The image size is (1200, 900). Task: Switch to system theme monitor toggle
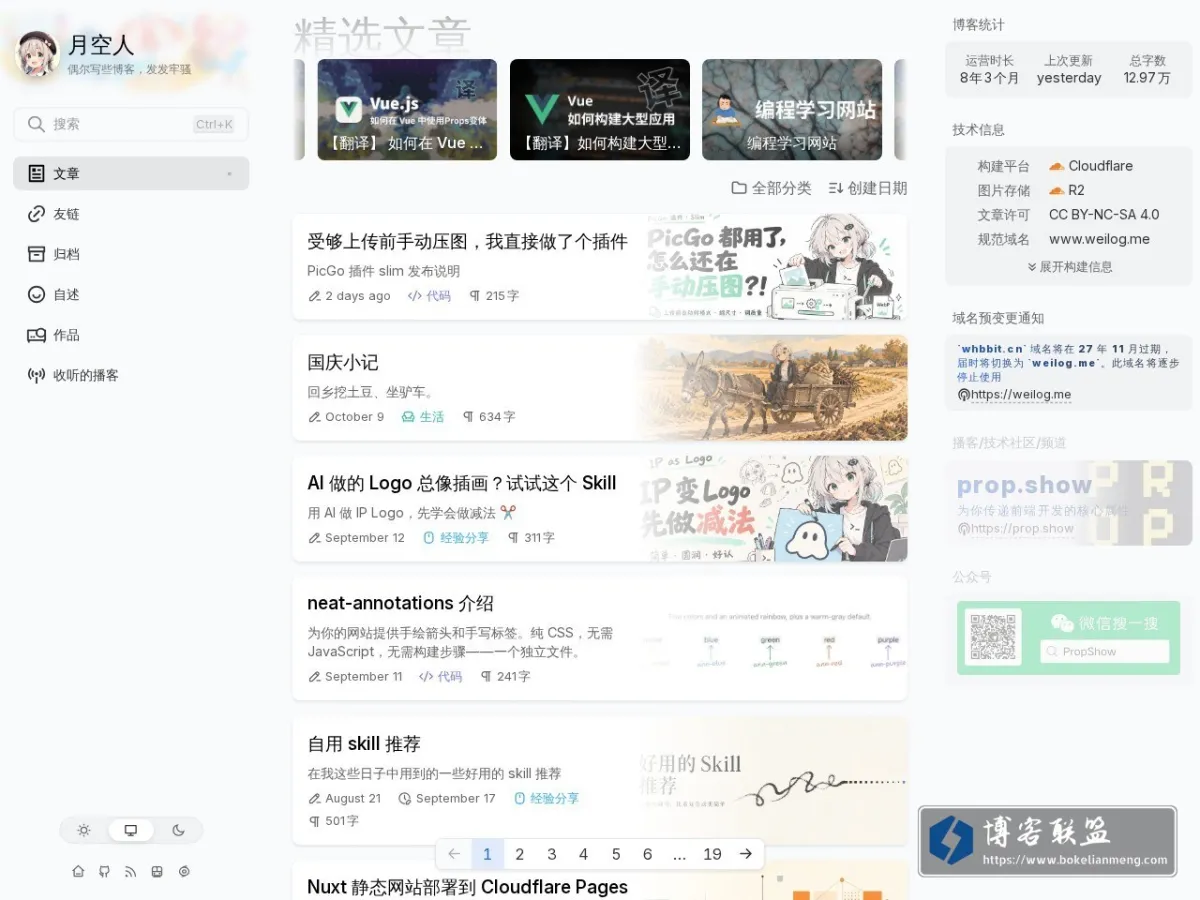coord(131,830)
